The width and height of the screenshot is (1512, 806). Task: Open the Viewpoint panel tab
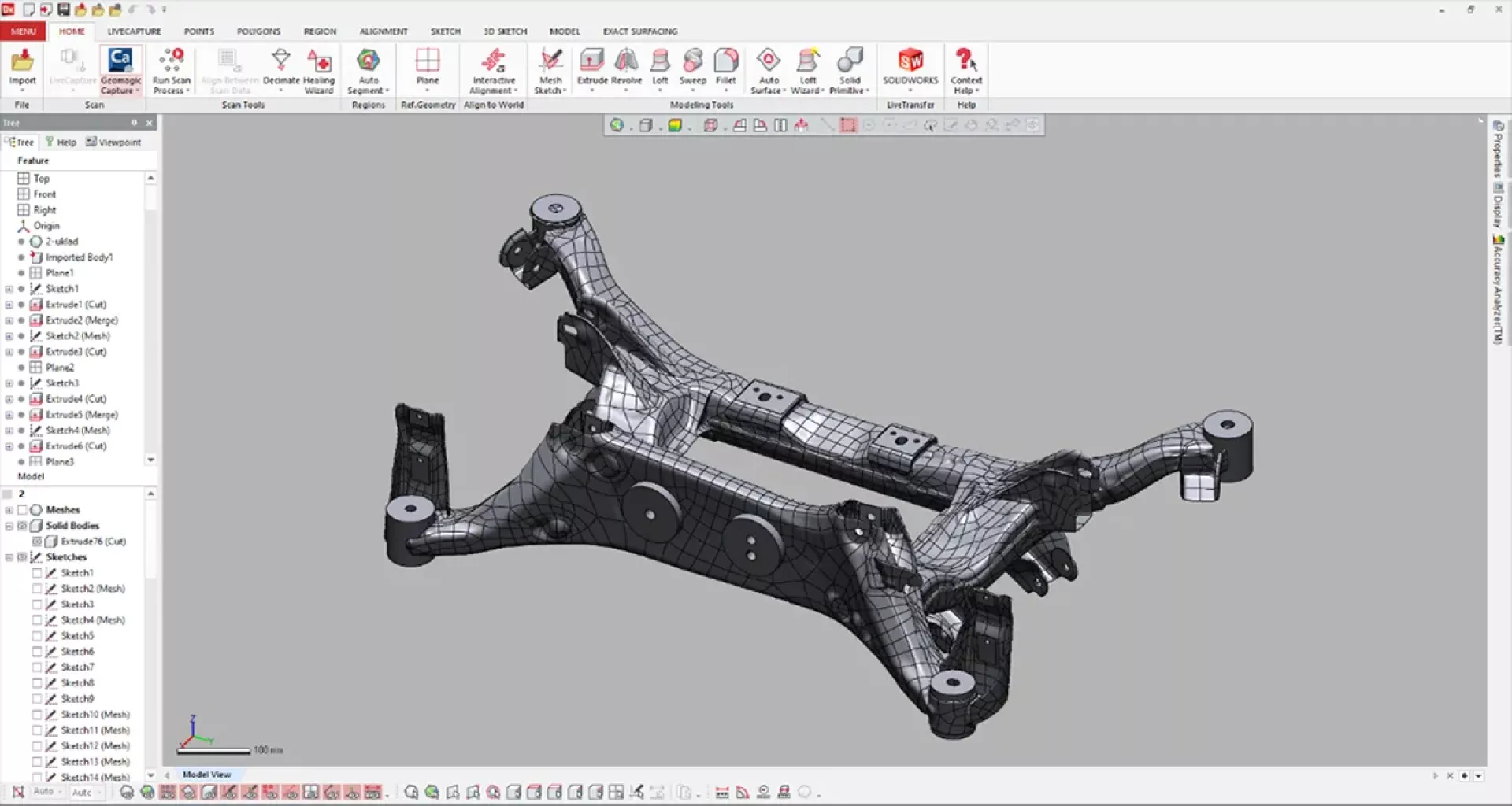pos(113,142)
